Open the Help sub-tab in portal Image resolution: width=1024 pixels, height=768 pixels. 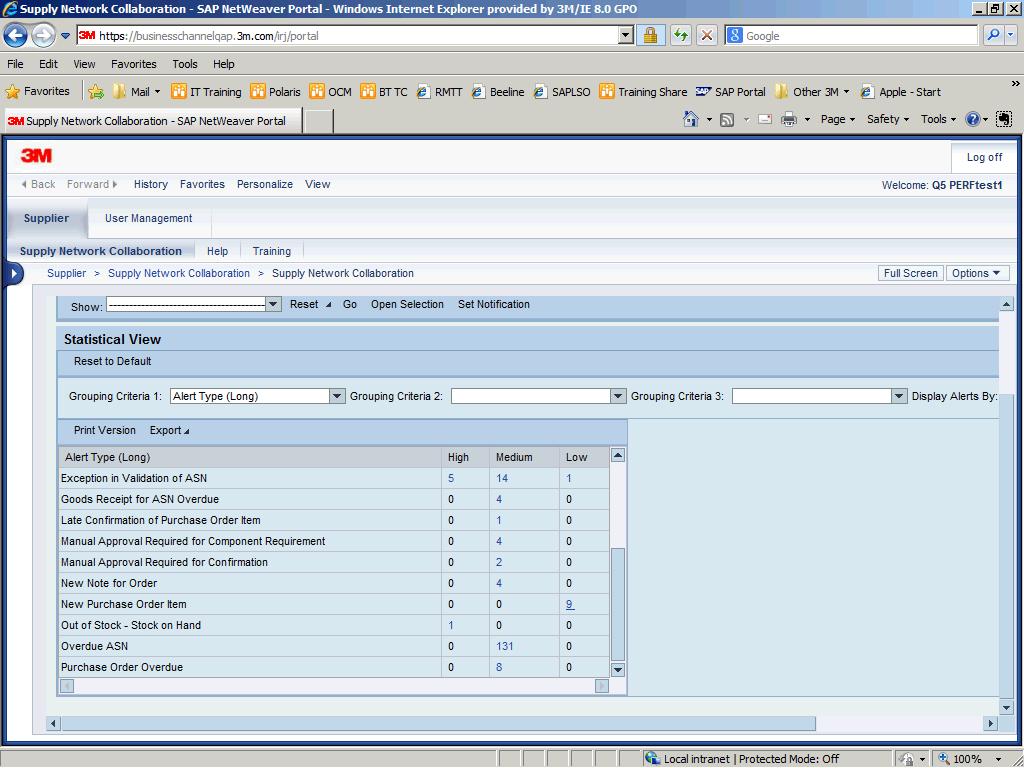tap(217, 251)
